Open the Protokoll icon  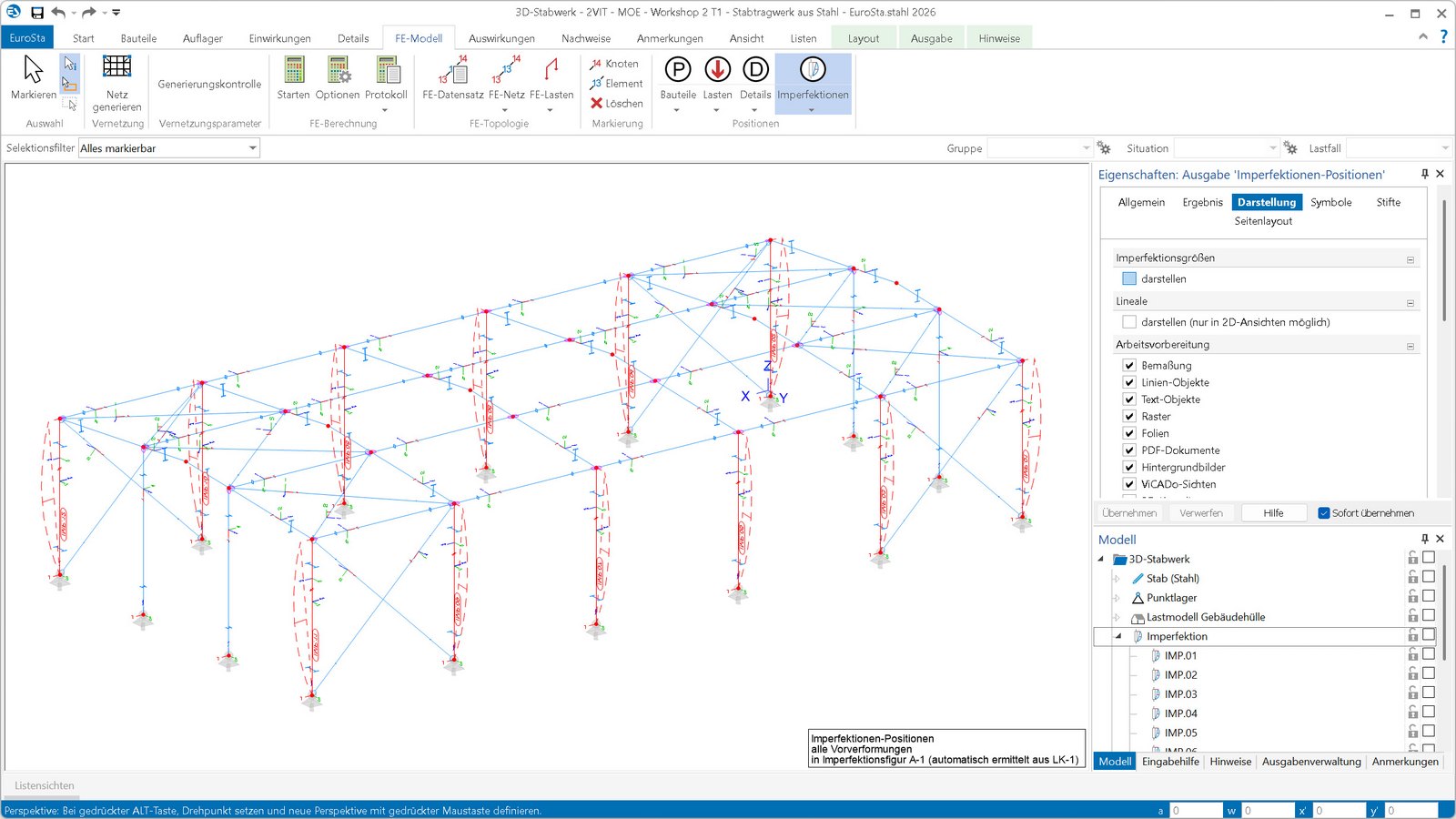coord(387,70)
